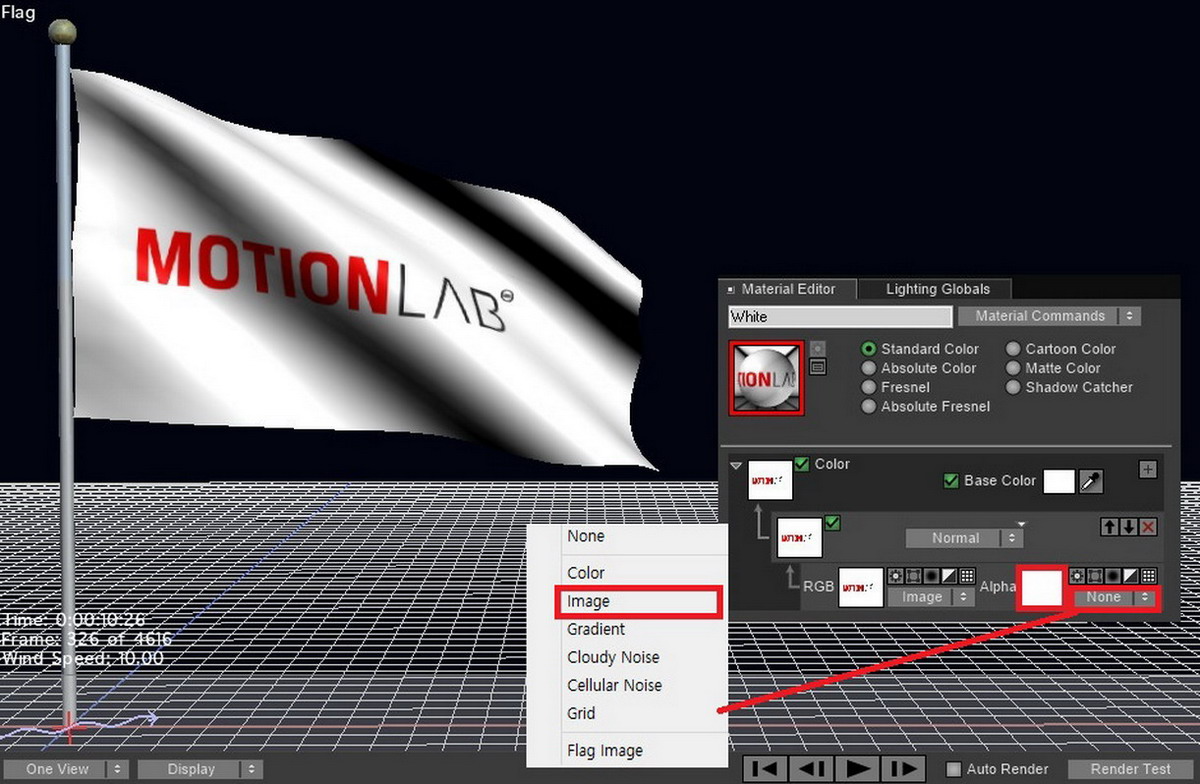Click the RGB image thumbnail
This screenshot has width=1200, height=784.
861,587
